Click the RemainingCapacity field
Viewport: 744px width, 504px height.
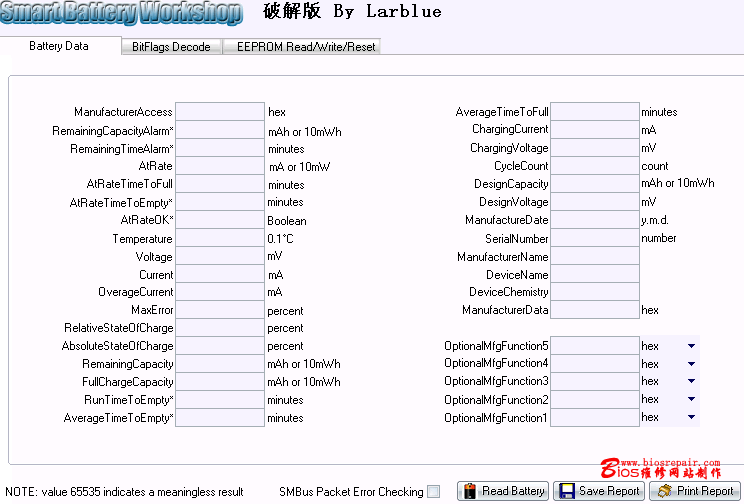220,364
